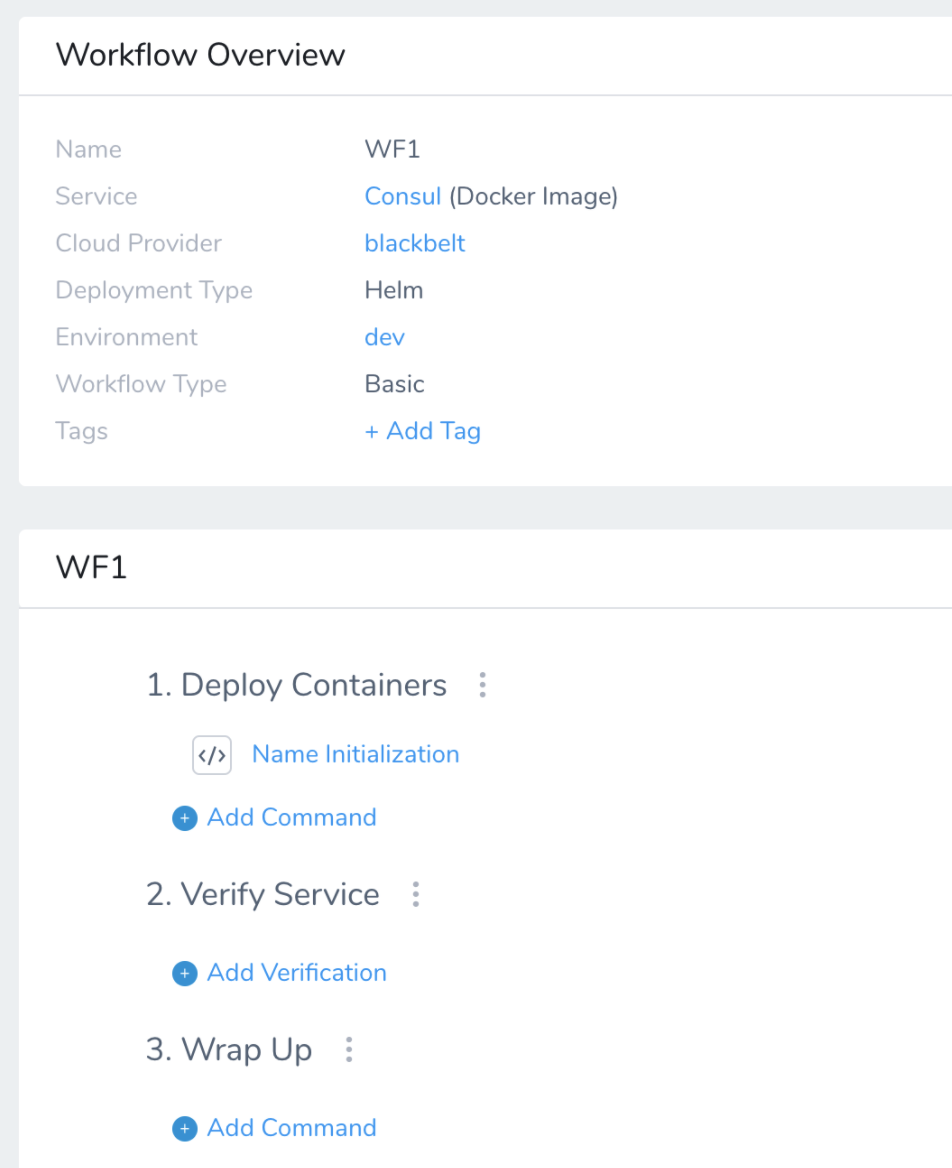
Task: Click Add Command text in Deploy Containers
Action: point(291,818)
